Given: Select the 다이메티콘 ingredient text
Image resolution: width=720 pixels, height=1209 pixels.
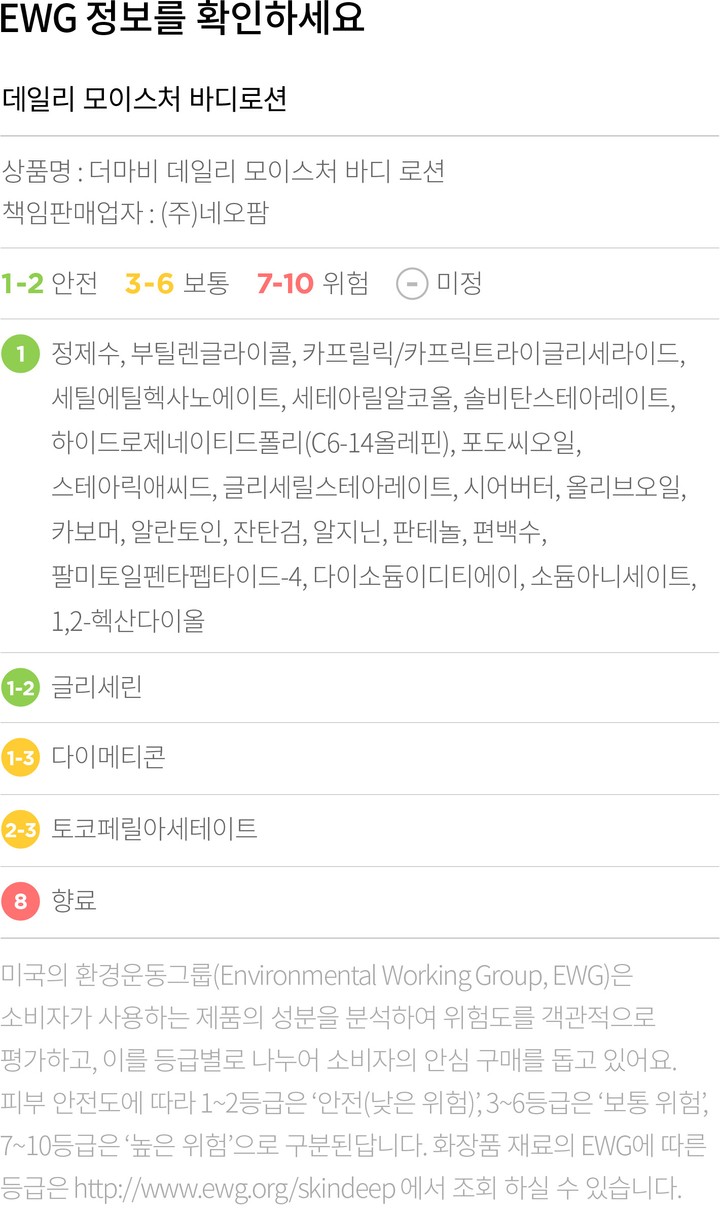Looking at the screenshot, I should (108, 759).
